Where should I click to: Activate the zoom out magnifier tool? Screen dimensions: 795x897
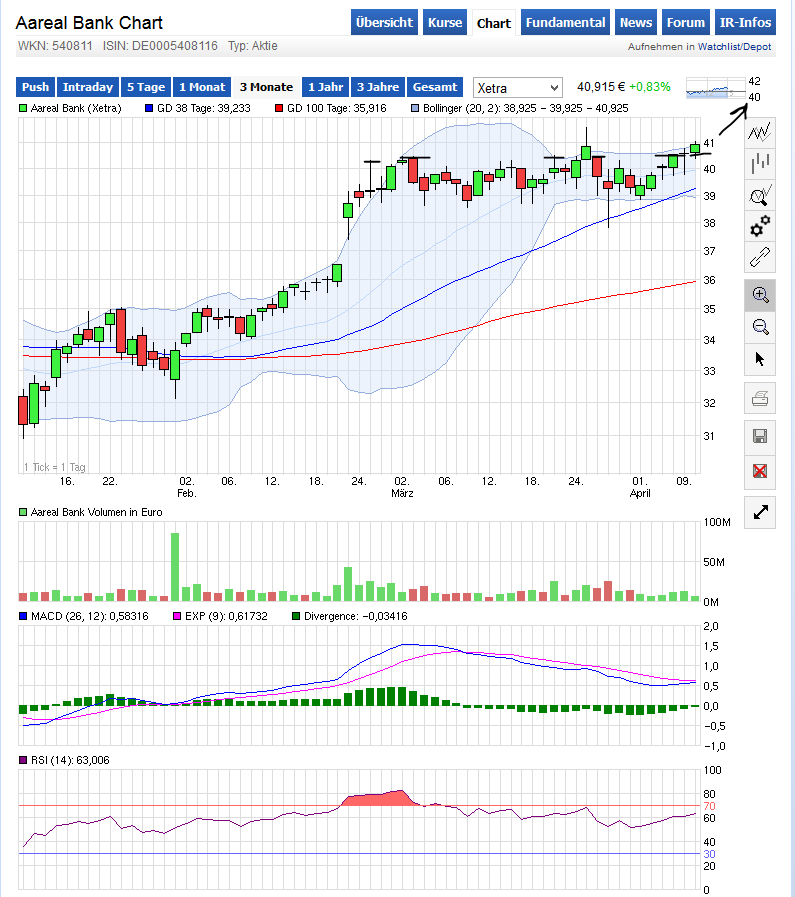tap(760, 327)
